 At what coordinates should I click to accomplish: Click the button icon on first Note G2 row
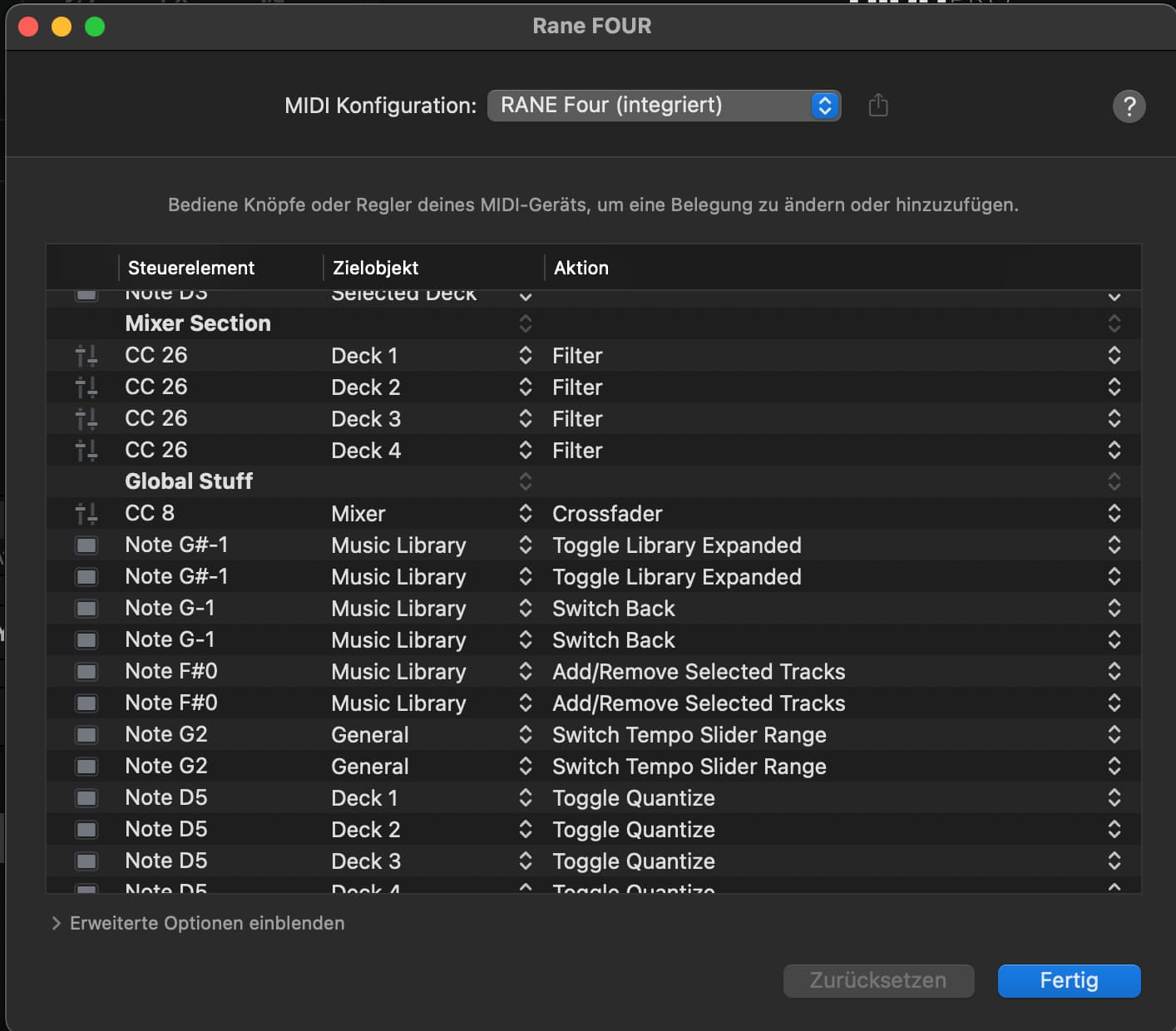pos(86,735)
